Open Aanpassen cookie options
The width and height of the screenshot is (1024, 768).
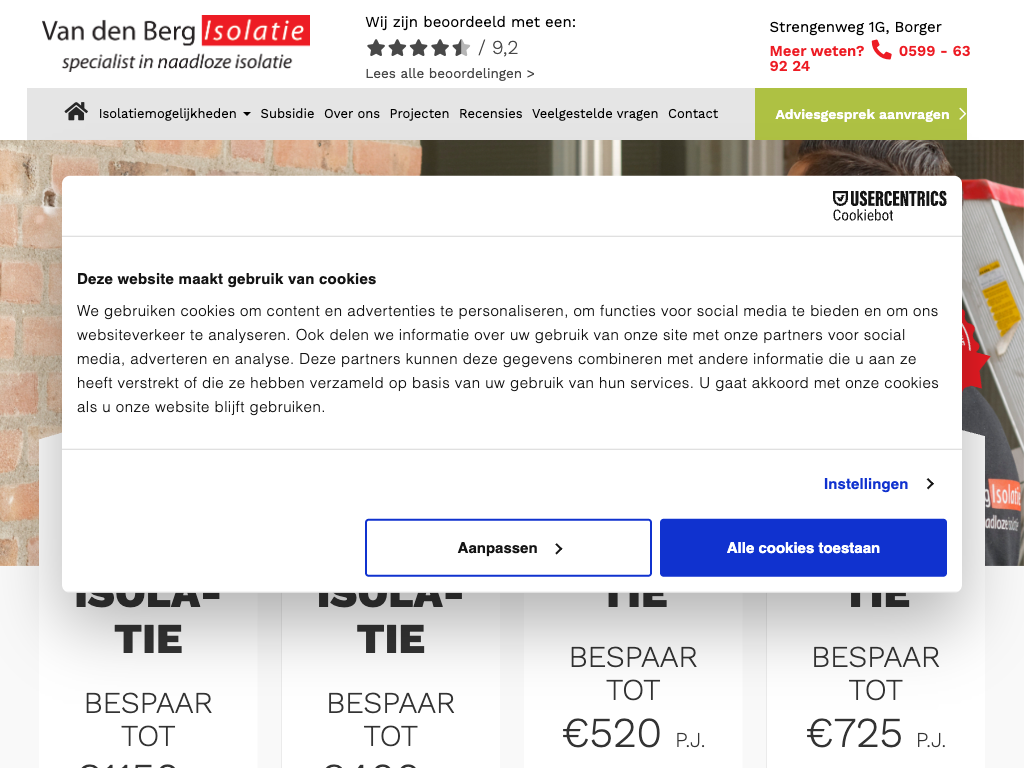(x=508, y=548)
